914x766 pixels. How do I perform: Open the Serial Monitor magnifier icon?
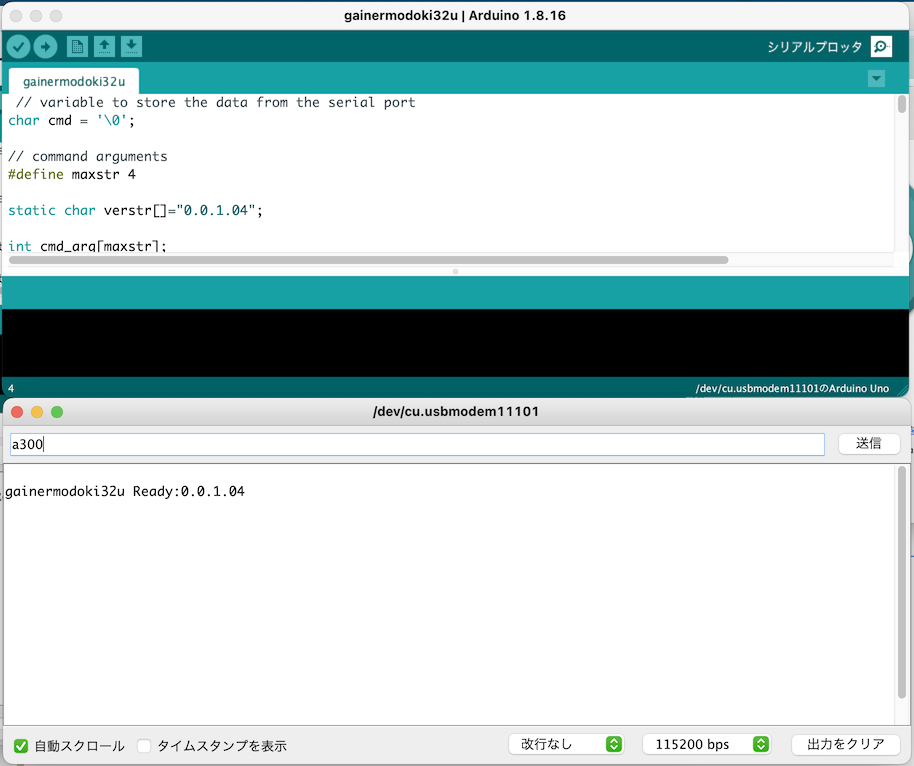879,46
